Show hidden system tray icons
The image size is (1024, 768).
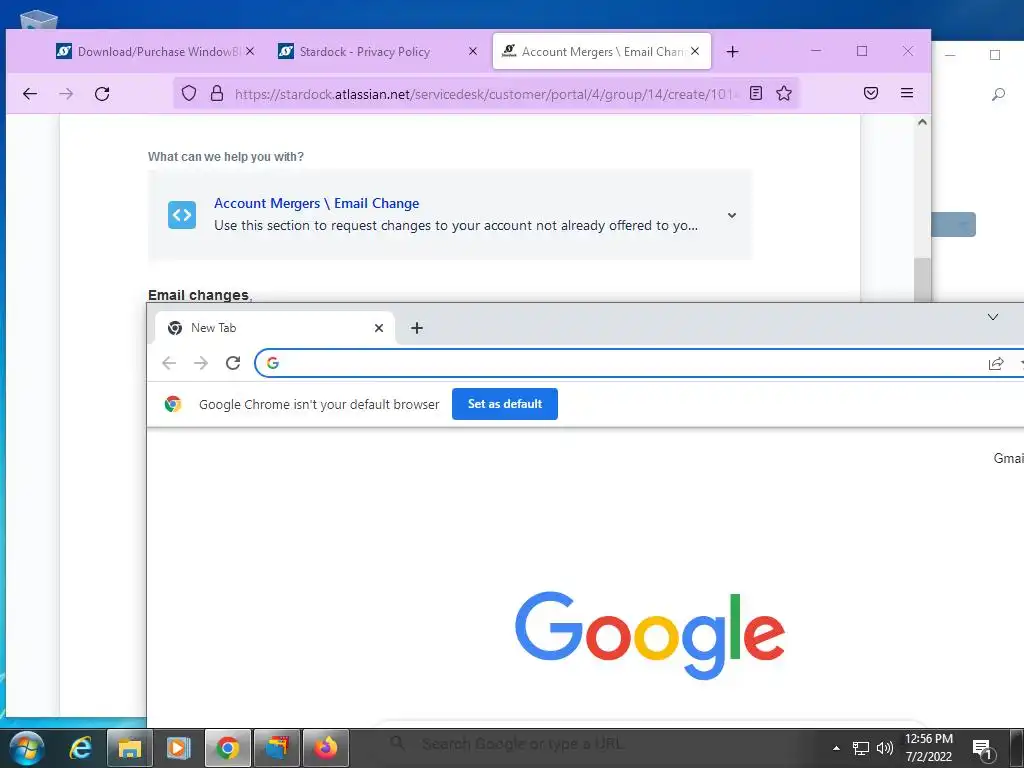(x=836, y=748)
